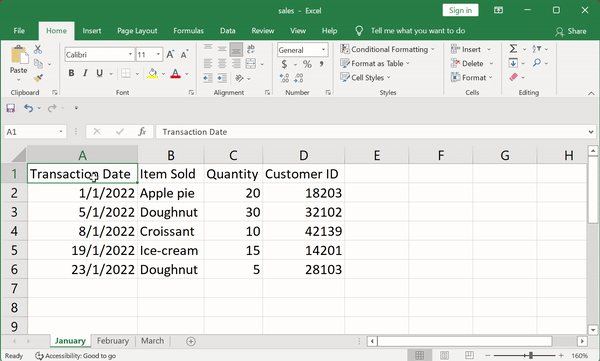Click the Increase Font Size icon

[x=170, y=54]
